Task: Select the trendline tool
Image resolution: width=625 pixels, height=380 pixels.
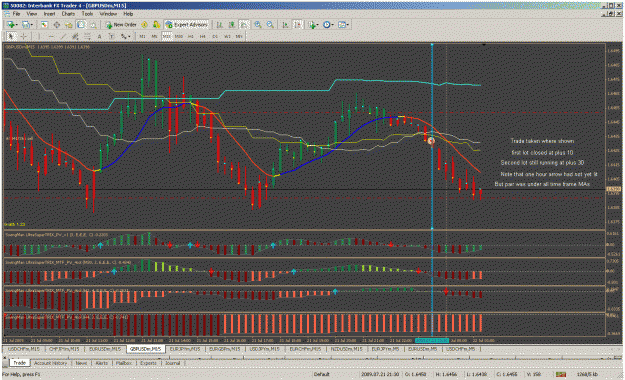Action: point(63,36)
